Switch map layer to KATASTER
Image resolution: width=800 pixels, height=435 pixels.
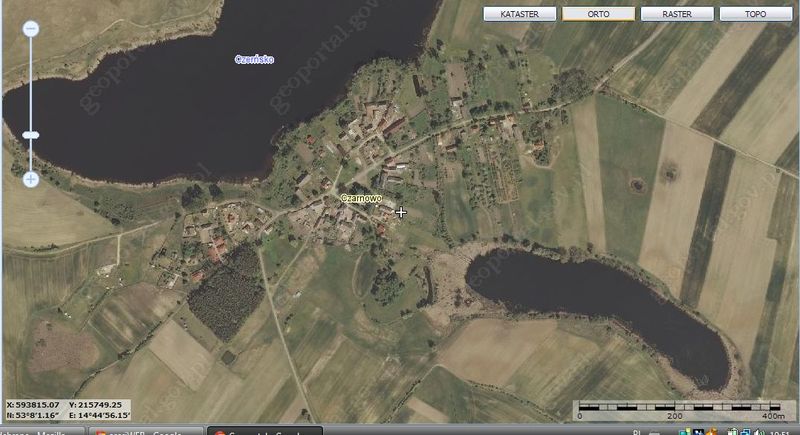pyautogui.click(x=519, y=14)
